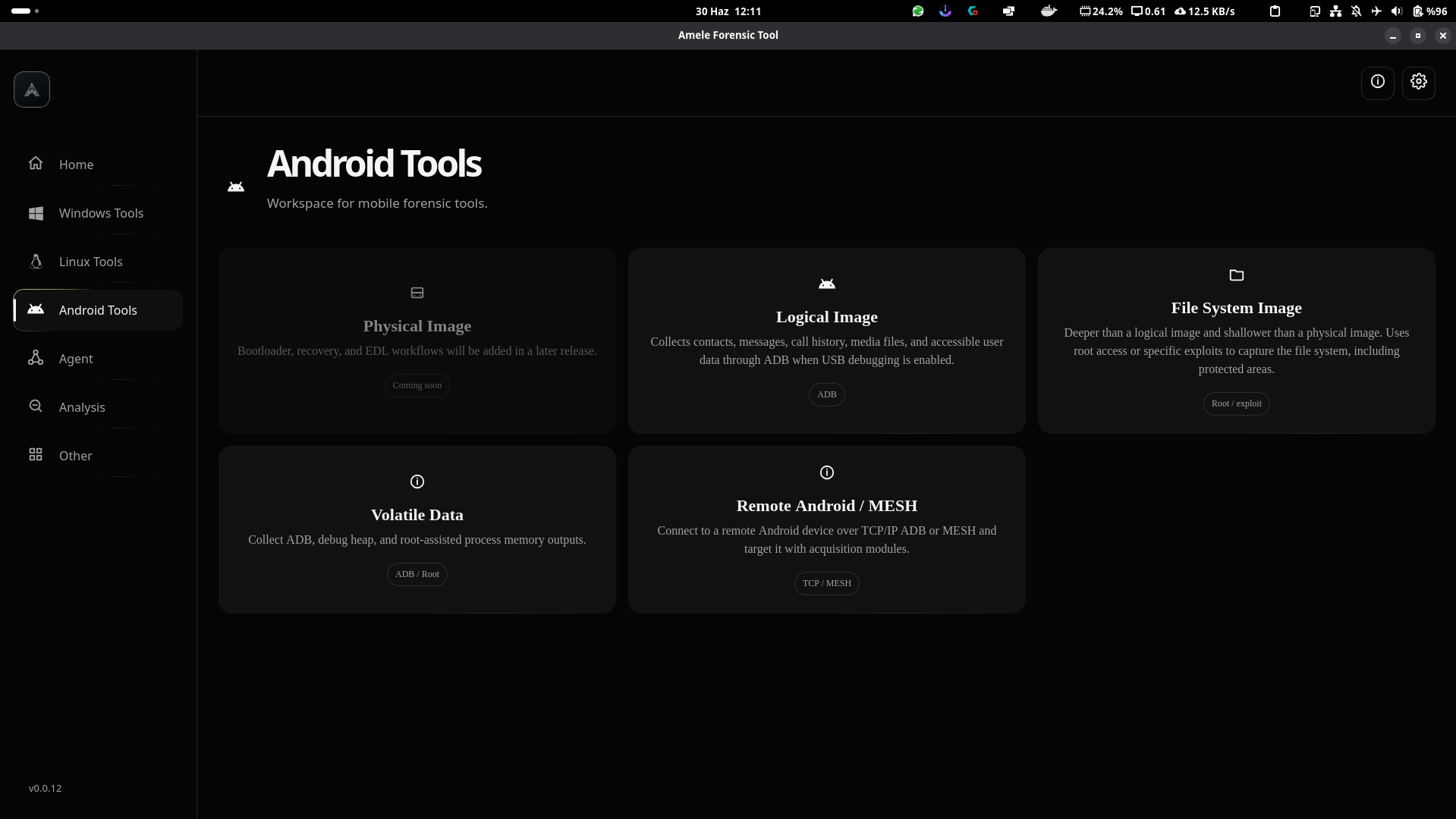Screen dimensions: 1456x819
Task: Open Windows Tools section
Action: coord(98,213)
